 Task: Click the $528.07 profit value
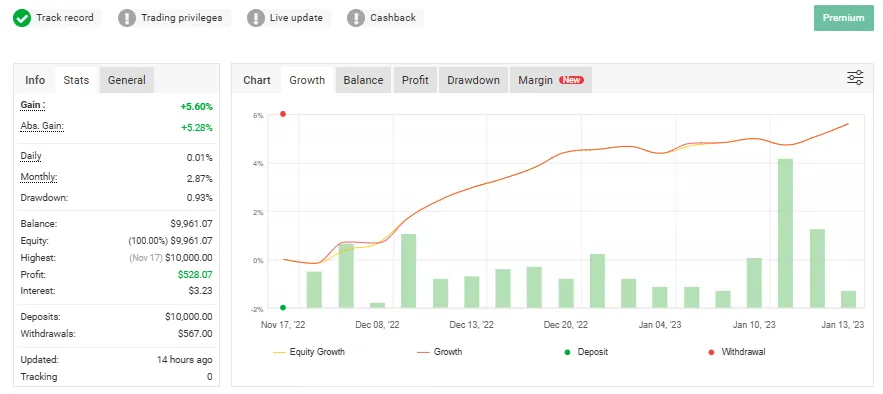pyautogui.click(x=195, y=275)
